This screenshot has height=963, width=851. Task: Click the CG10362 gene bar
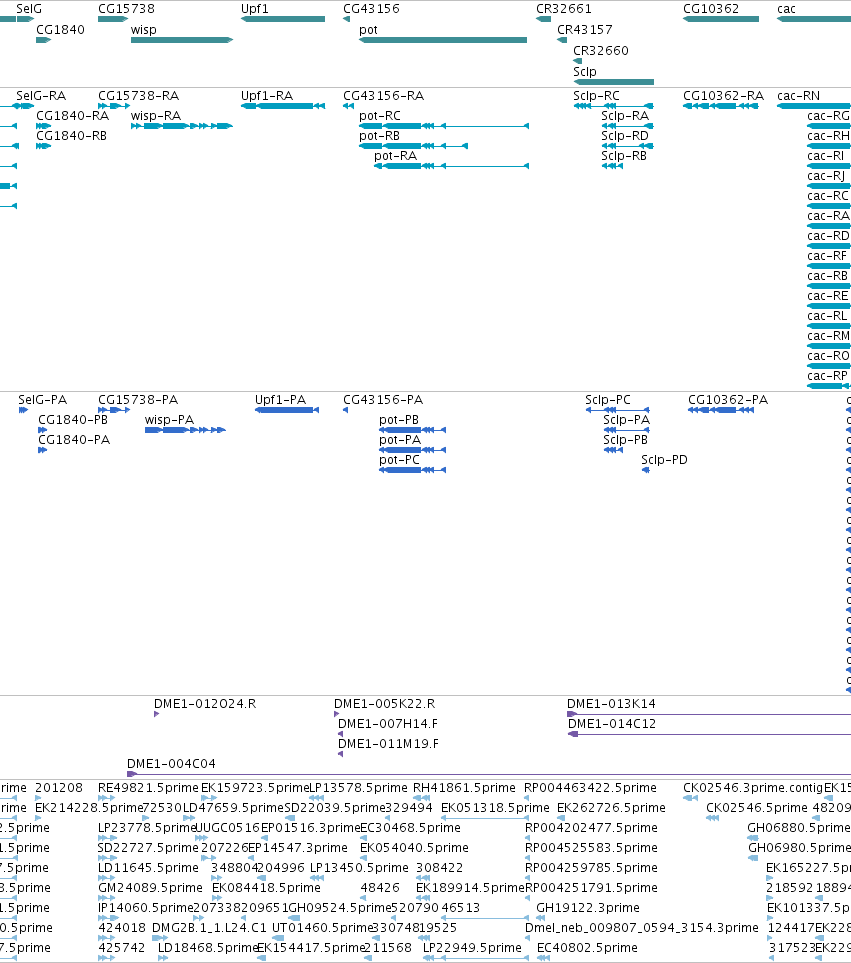click(721, 19)
